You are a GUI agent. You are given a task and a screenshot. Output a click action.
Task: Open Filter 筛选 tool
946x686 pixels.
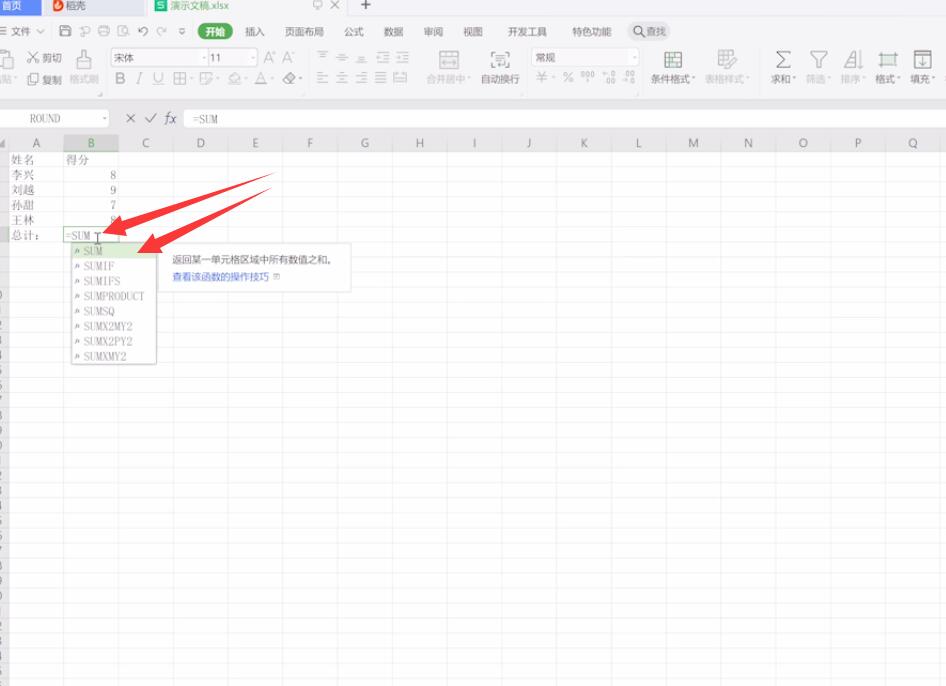pos(818,68)
